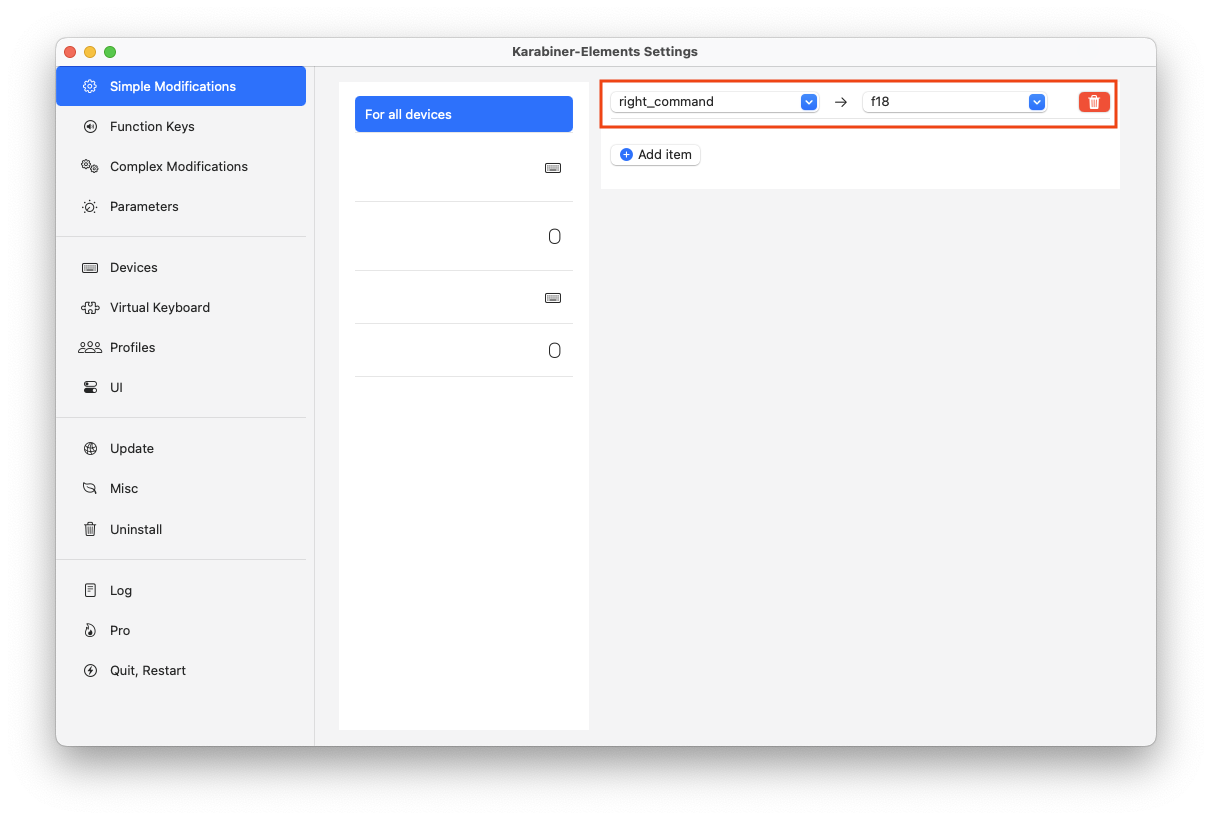Show the Devices section
This screenshot has height=820, width=1212.
[181, 267]
